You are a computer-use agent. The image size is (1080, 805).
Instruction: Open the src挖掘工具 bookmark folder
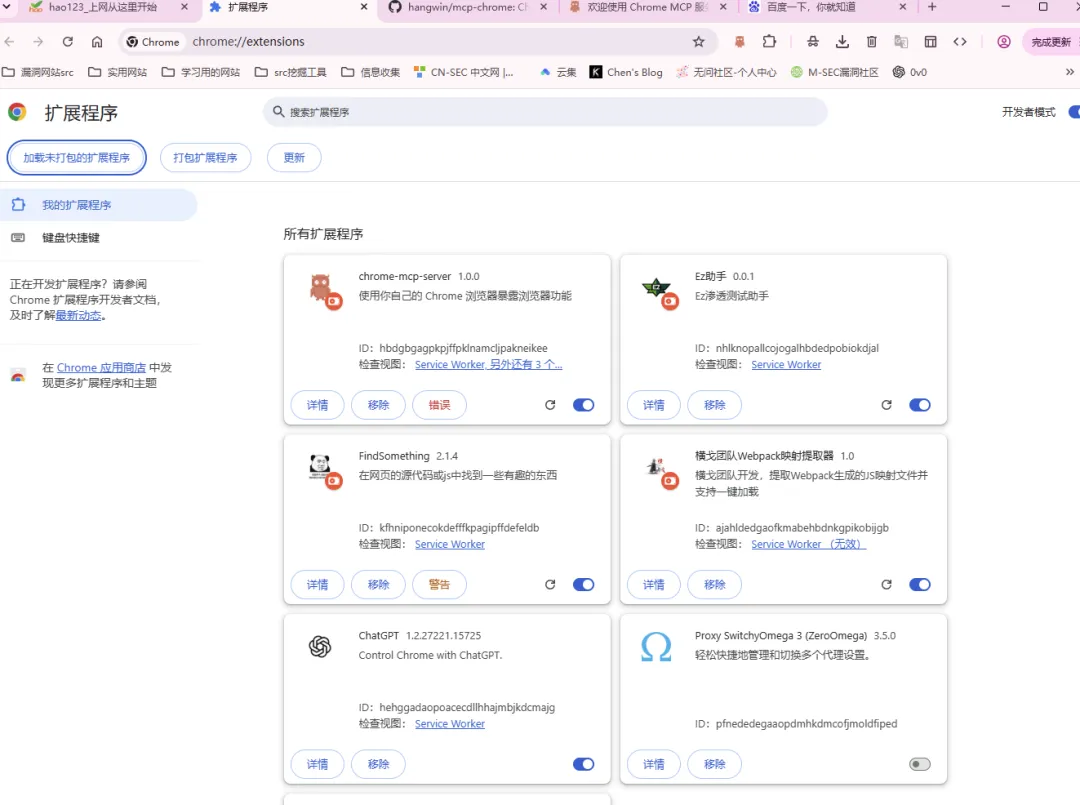coord(290,72)
